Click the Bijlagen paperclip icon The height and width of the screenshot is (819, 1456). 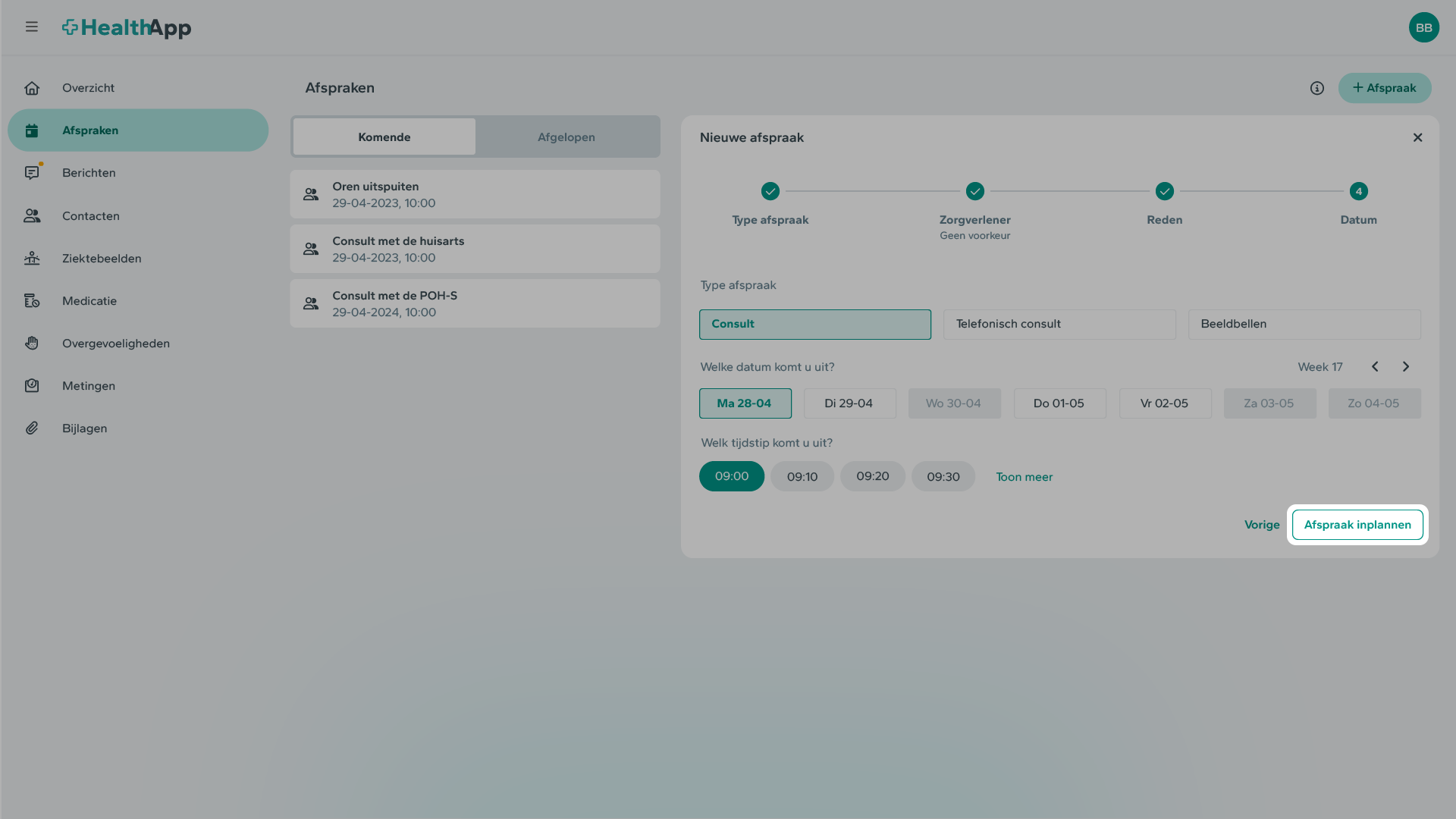(32, 428)
